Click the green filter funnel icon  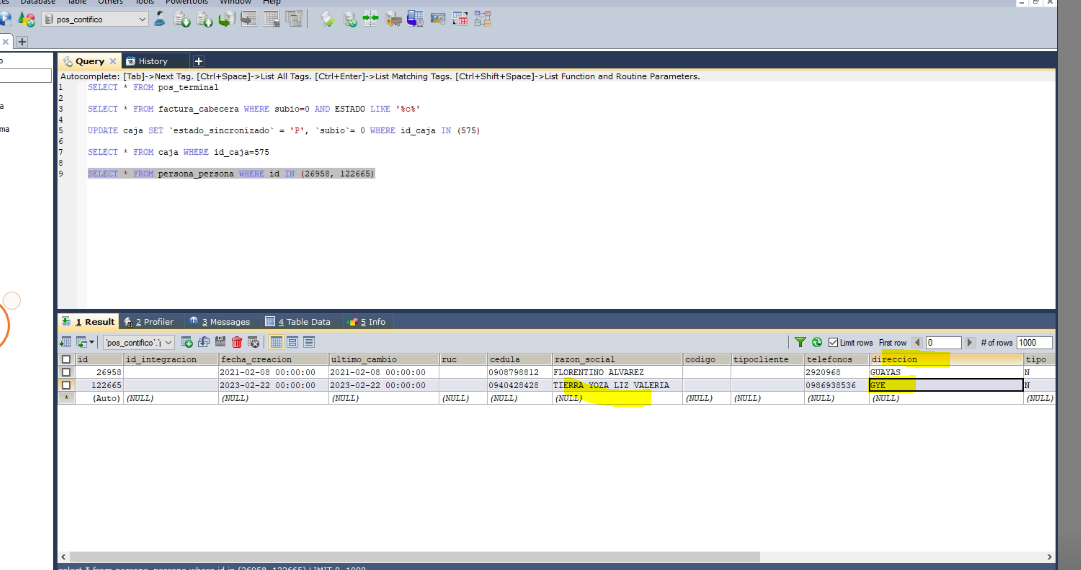click(x=800, y=342)
